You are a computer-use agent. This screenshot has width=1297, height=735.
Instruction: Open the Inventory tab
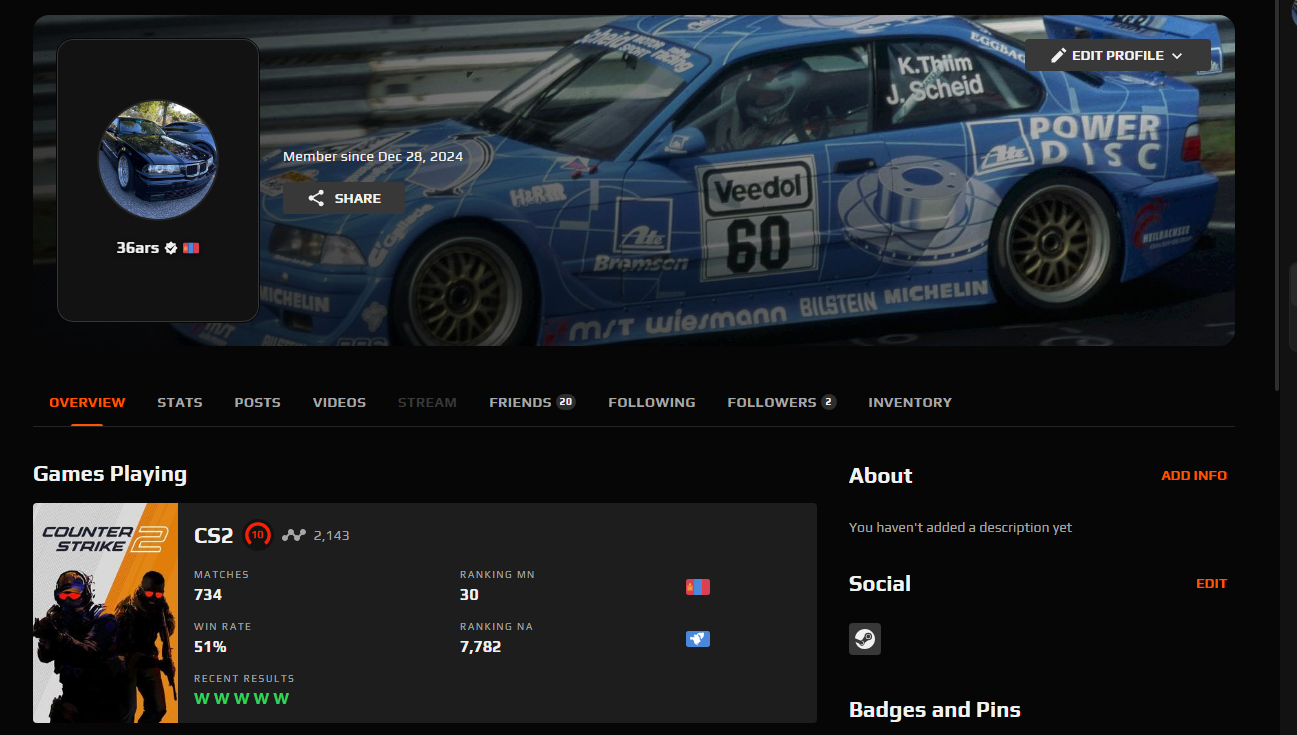pyautogui.click(x=910, y=402)
